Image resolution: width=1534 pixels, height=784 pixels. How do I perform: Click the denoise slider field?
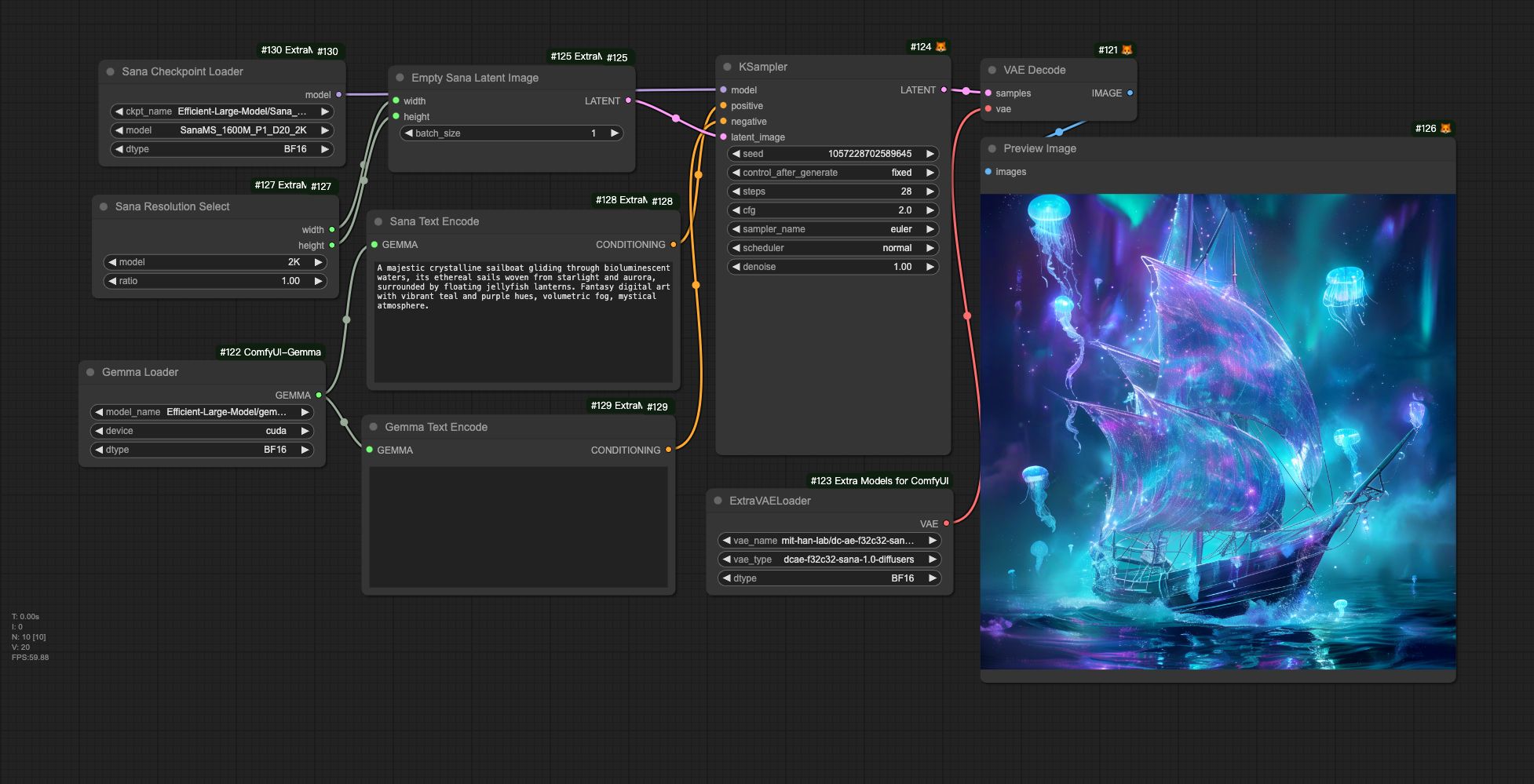click(832, 267)
